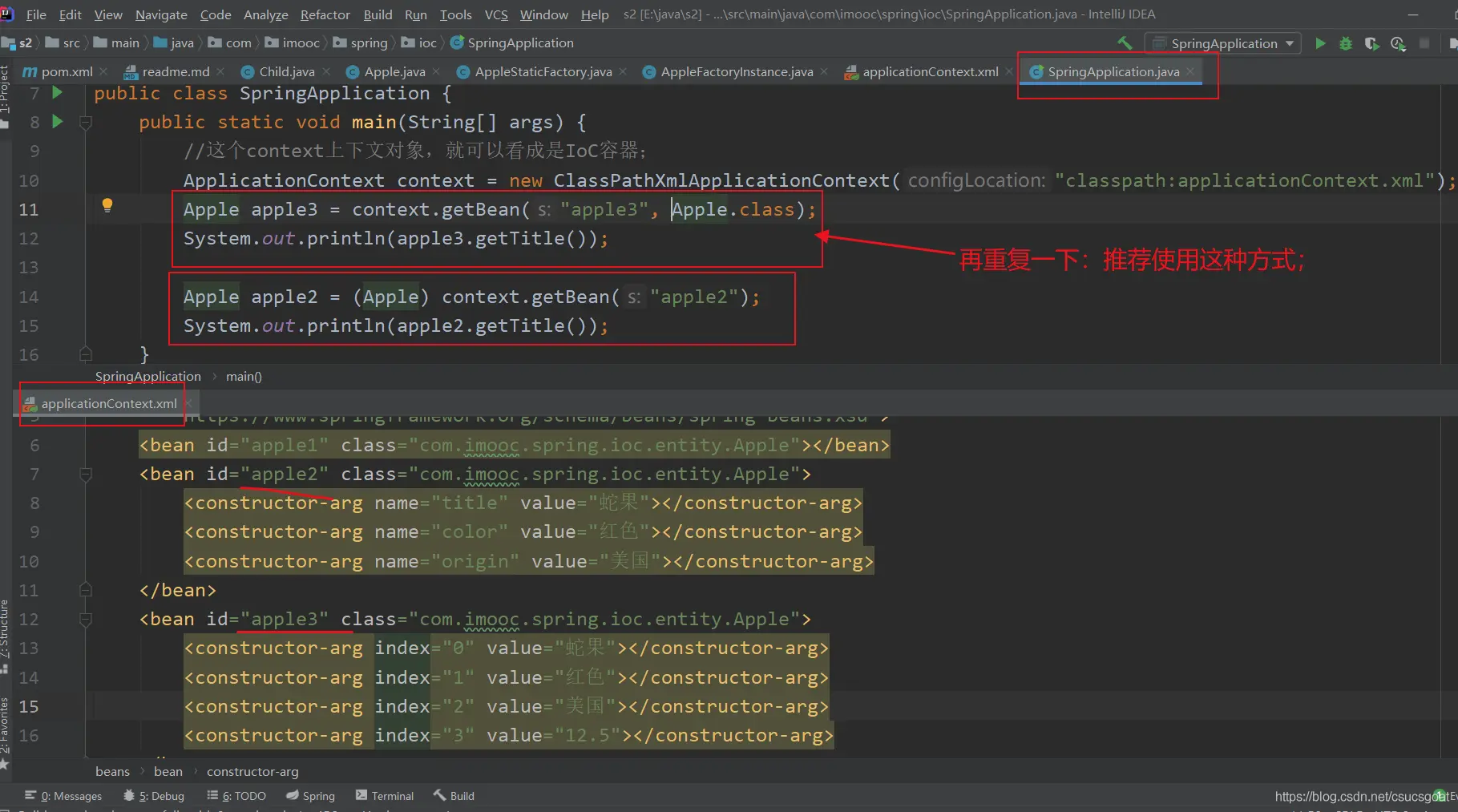Open the Terminal tool window

point(385,796)
